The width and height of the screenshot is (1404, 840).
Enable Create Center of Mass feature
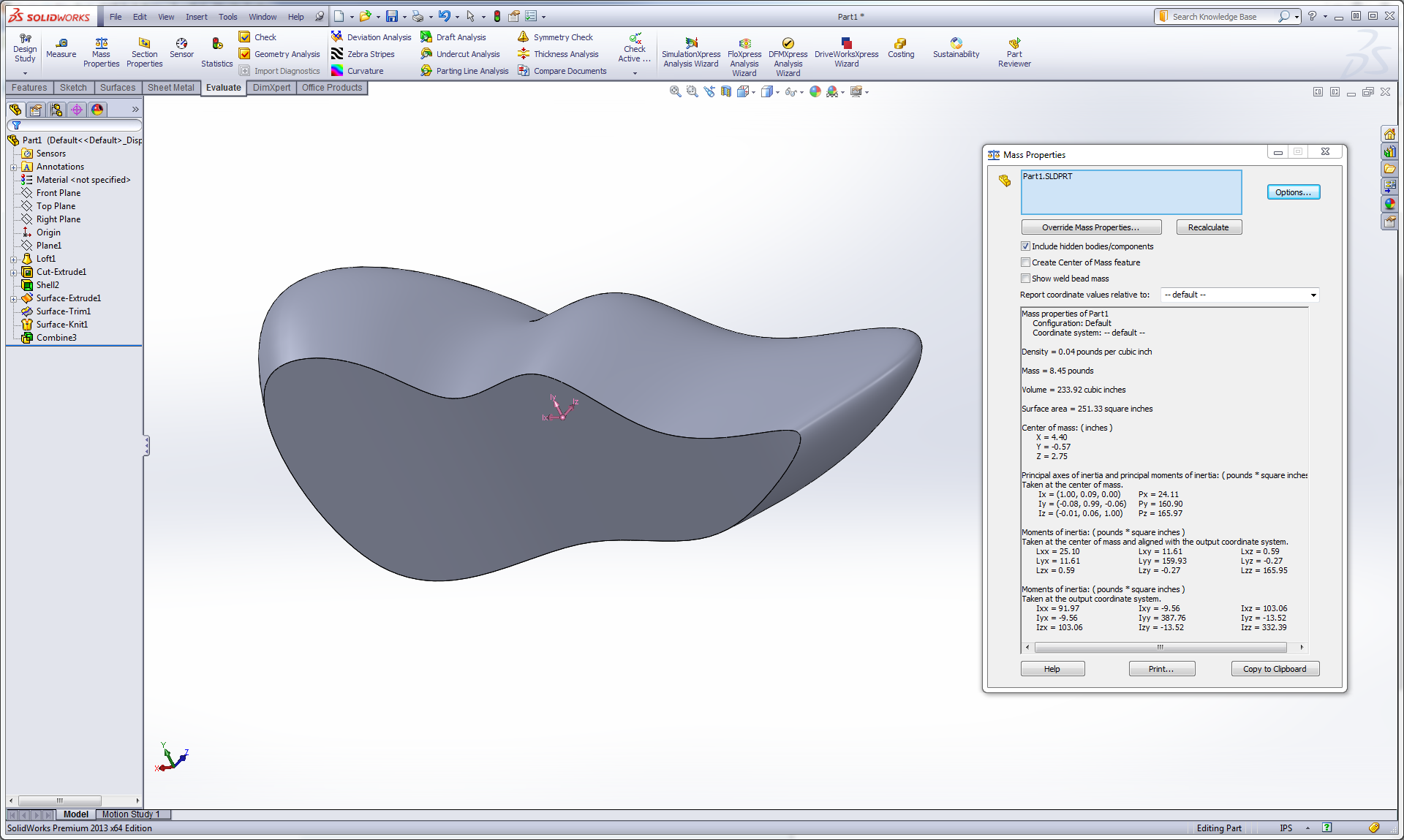point(1025,262)
